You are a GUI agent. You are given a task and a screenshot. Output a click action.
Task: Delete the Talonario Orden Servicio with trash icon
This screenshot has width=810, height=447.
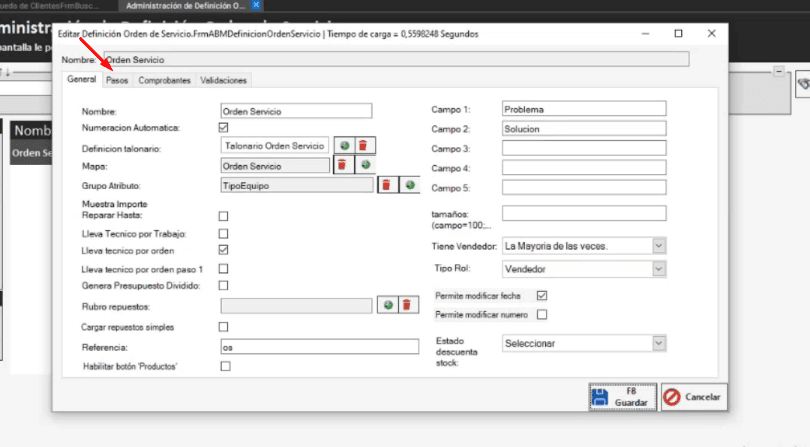tap(363, 146)
